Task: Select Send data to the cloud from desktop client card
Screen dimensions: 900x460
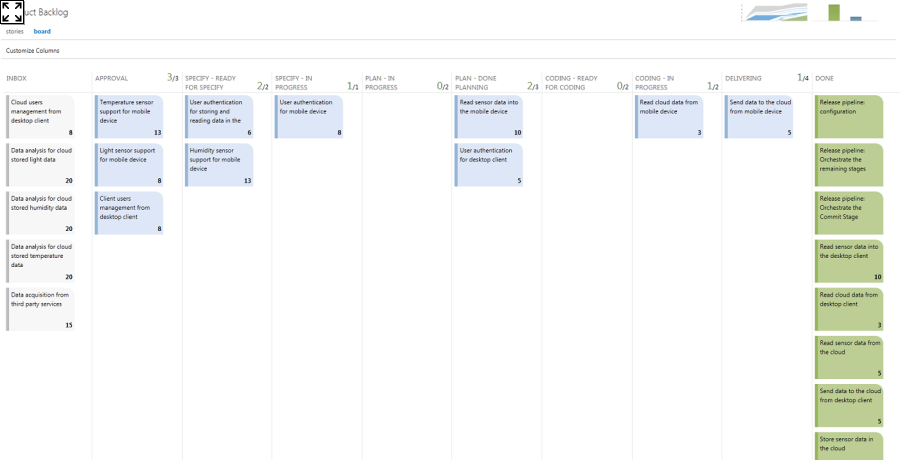Action: click(x=849, y=405)
